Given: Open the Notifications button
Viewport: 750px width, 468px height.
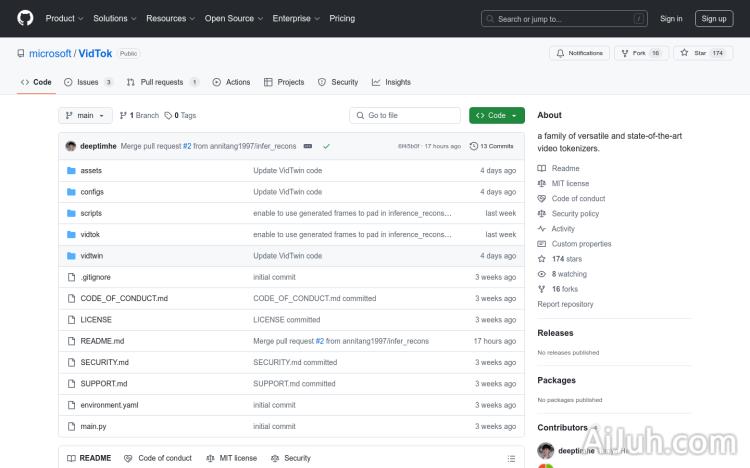Looking at the screenshot, I should click(x=579, y=53).
